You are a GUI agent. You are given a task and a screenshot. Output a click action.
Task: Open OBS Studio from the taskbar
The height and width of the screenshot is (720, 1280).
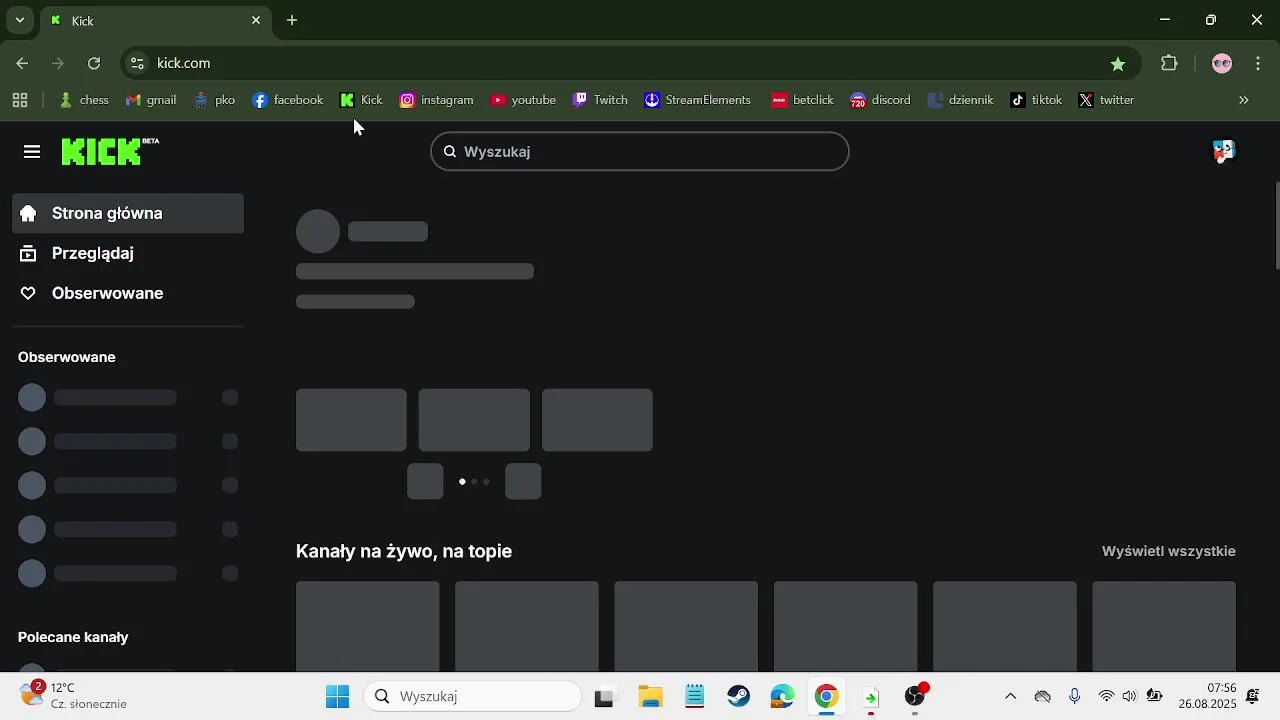915,697
